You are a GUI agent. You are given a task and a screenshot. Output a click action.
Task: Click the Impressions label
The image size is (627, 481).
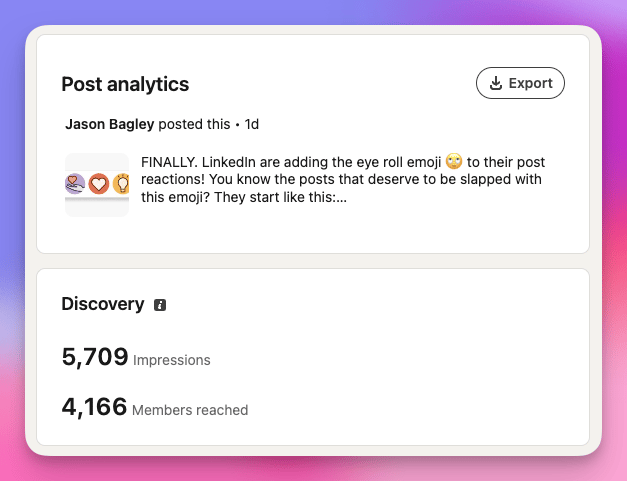(172, 360)
